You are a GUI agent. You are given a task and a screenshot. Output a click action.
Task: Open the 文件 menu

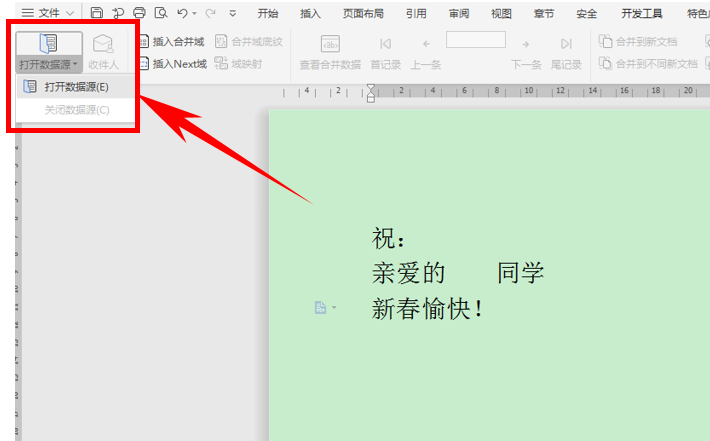[48, 13]
